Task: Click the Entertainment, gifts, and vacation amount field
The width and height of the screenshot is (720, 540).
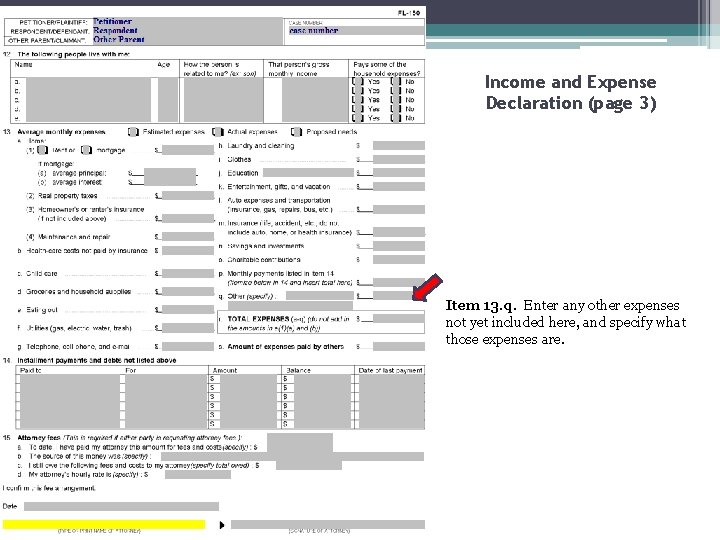Action: (x=399, y=187)
